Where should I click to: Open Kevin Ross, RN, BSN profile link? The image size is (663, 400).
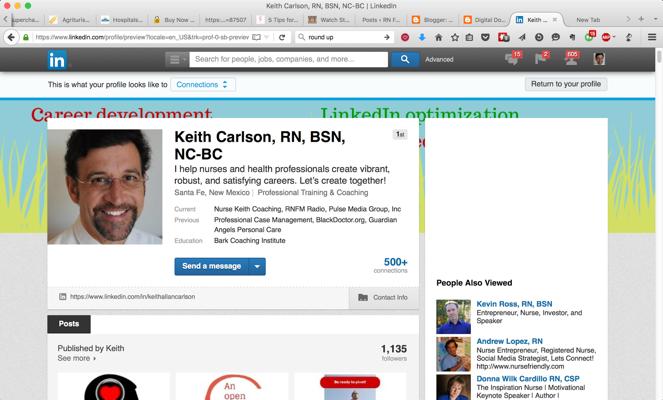[x=515, y=304]
